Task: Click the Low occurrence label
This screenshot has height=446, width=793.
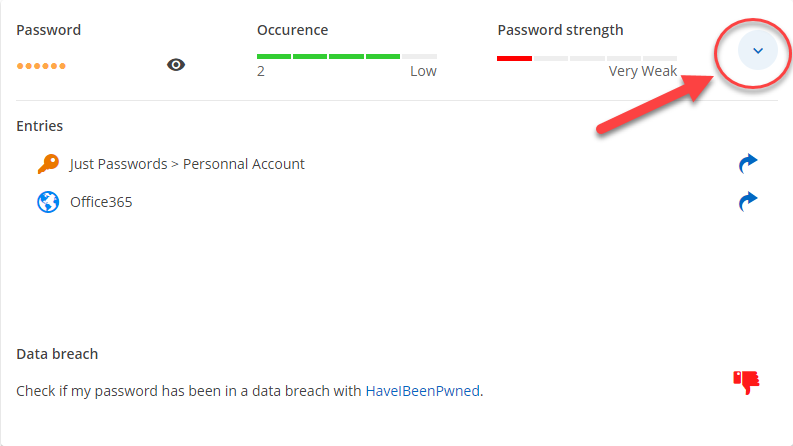Action: 423,72
